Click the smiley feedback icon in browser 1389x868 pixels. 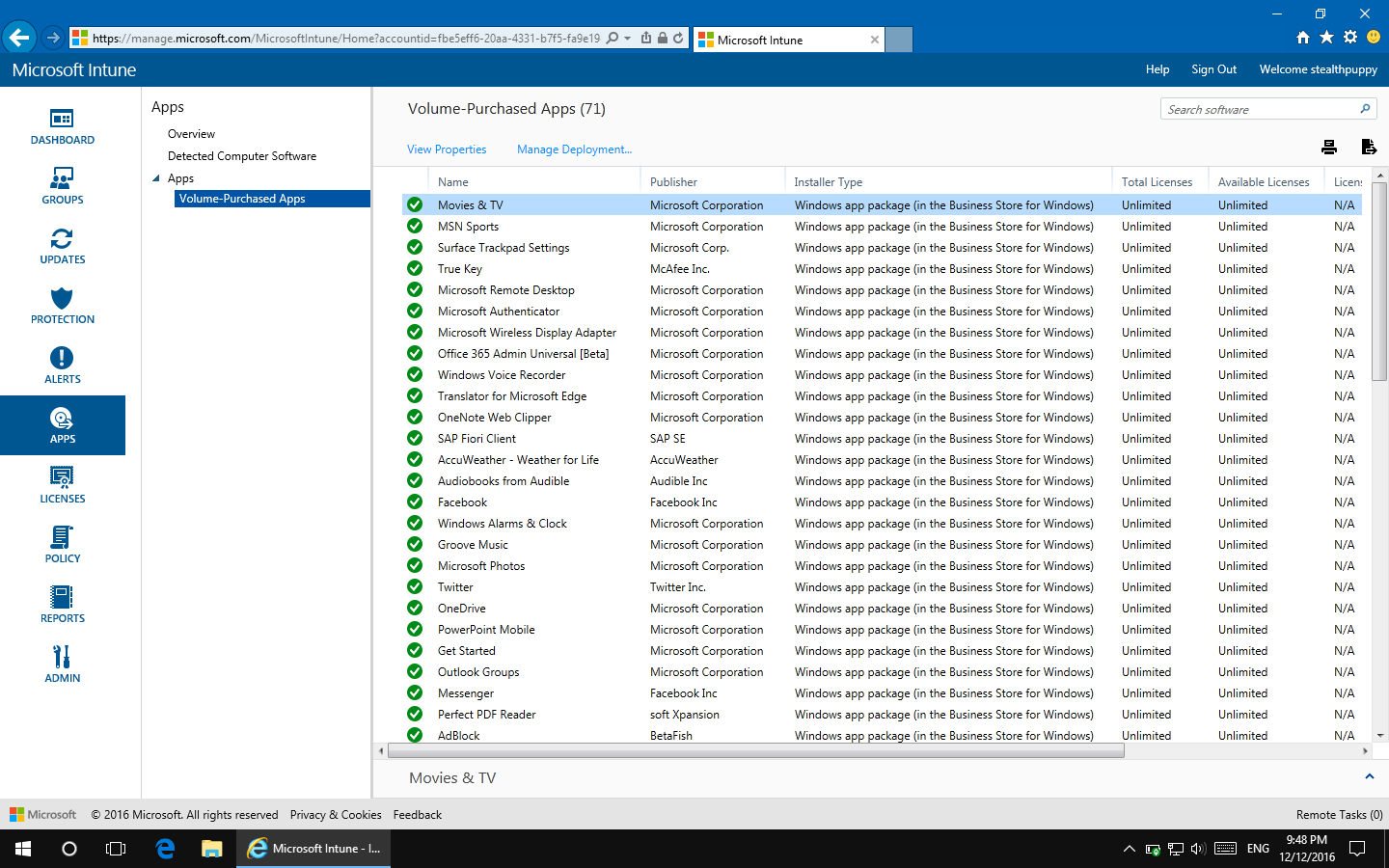click(x=1374, y=38)
